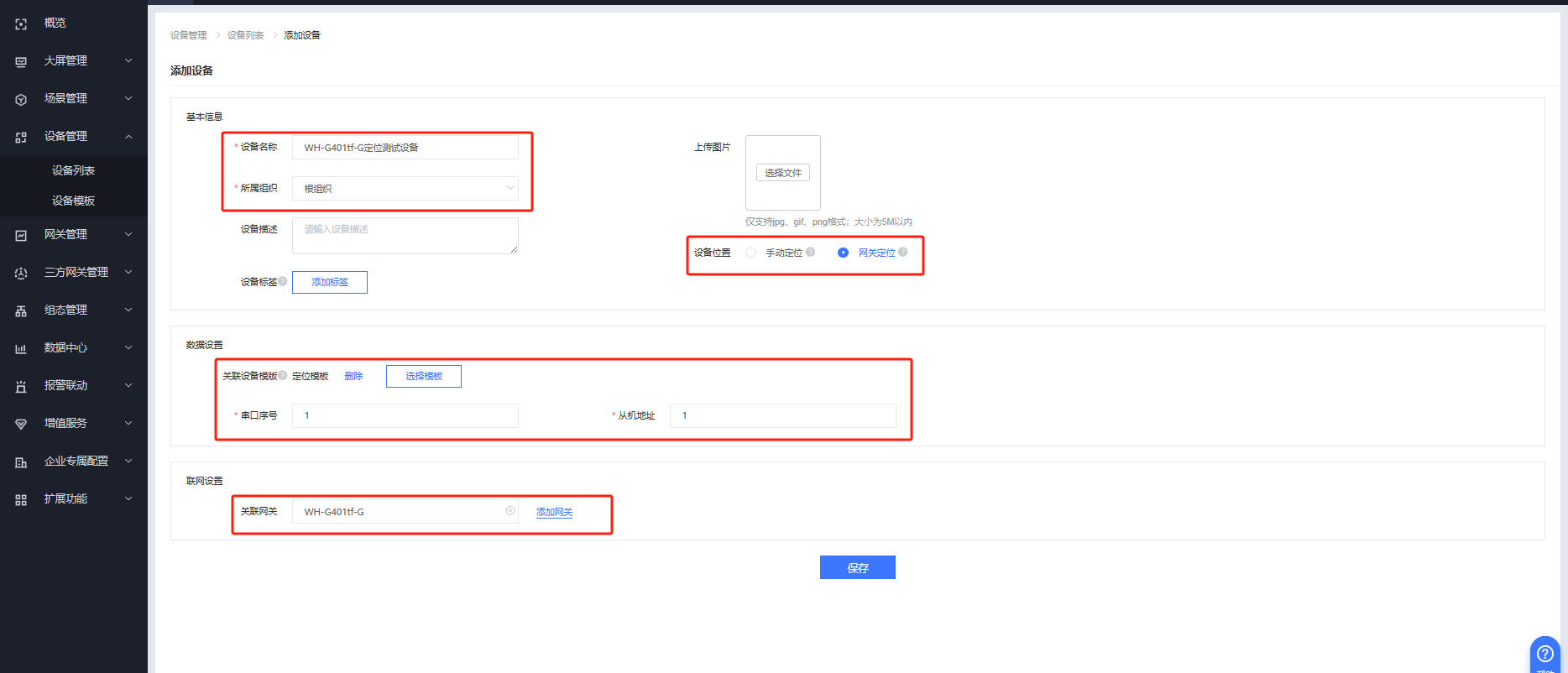Click the 增值服务 menu label
This screenshot has height=673, width=1568.
(65, 423)
